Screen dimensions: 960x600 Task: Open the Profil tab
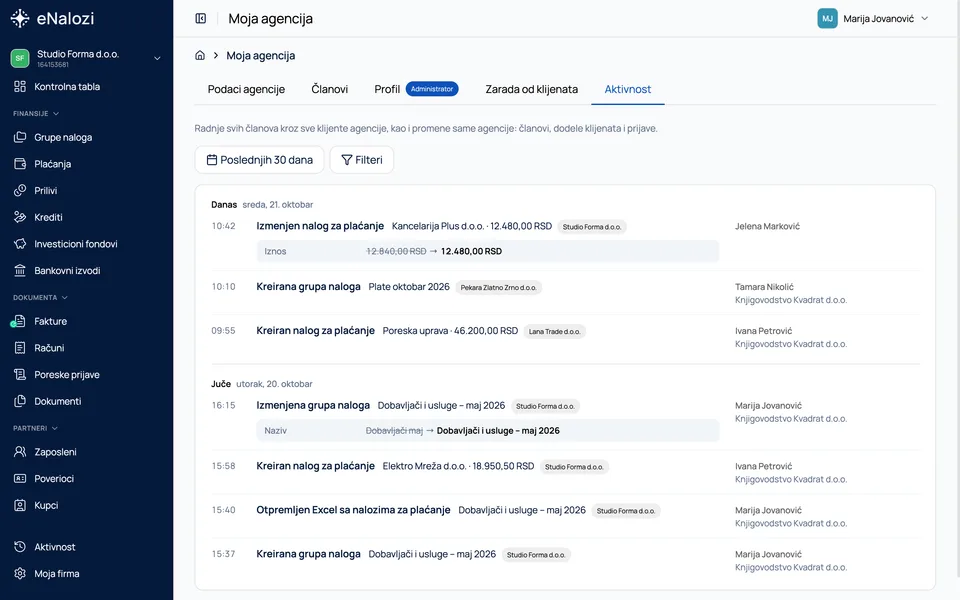(x=416, y=89)
